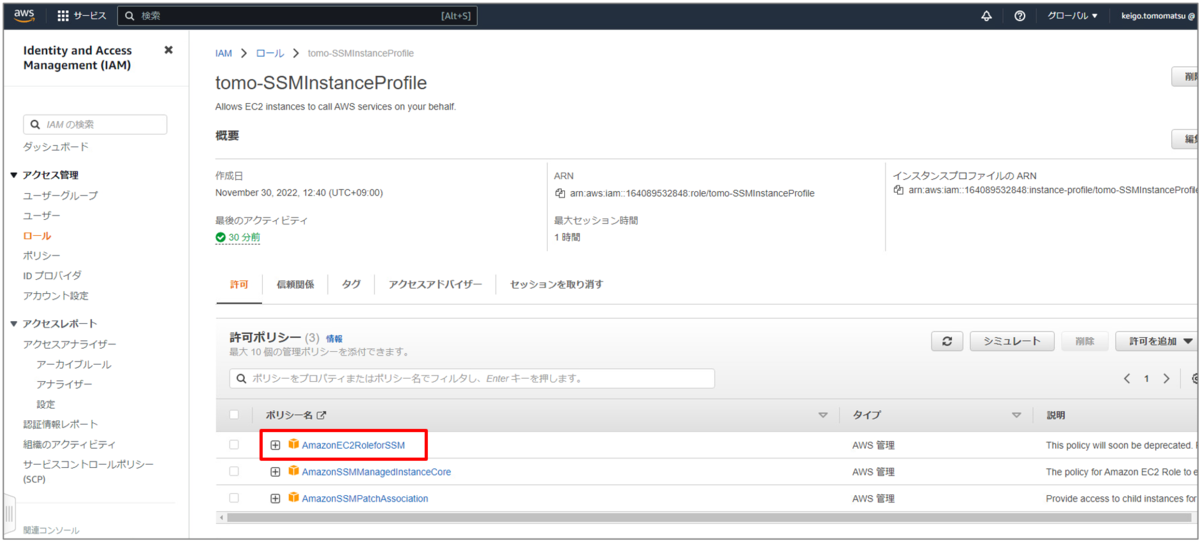Focus the top 検索 search bar

pos(297,16)
